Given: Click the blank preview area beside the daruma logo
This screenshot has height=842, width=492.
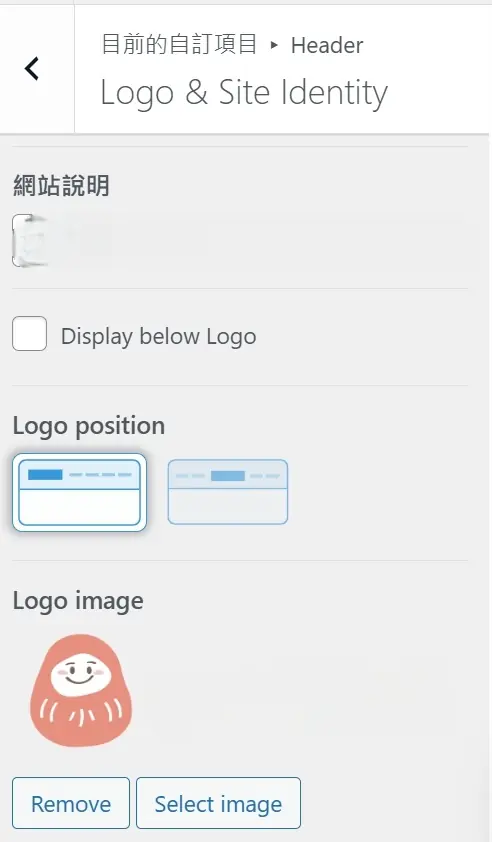Looking at the screenshot, I should [301, 693].
